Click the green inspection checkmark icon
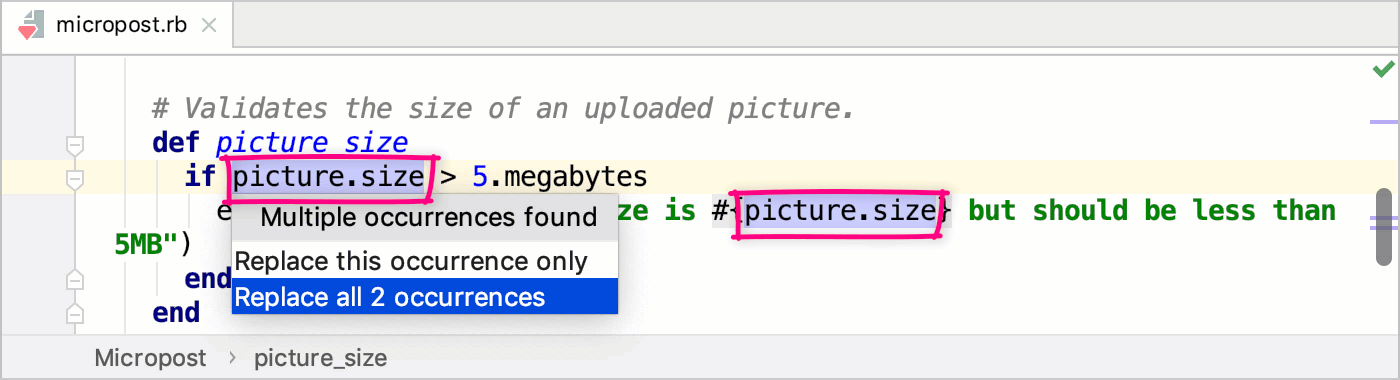The width and height of the screenshot is (1400, 380). (1383, 68)
